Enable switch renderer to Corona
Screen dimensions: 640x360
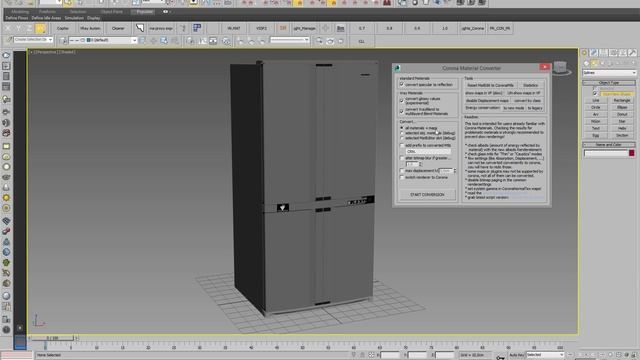402,178
